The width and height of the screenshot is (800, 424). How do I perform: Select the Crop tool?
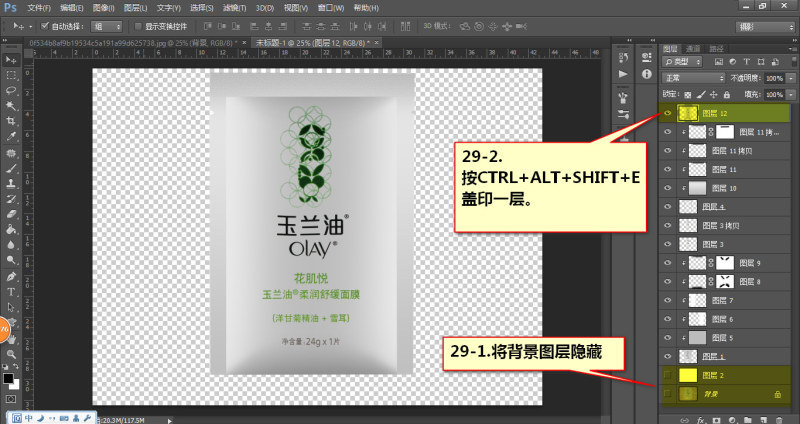click(11, 121)
